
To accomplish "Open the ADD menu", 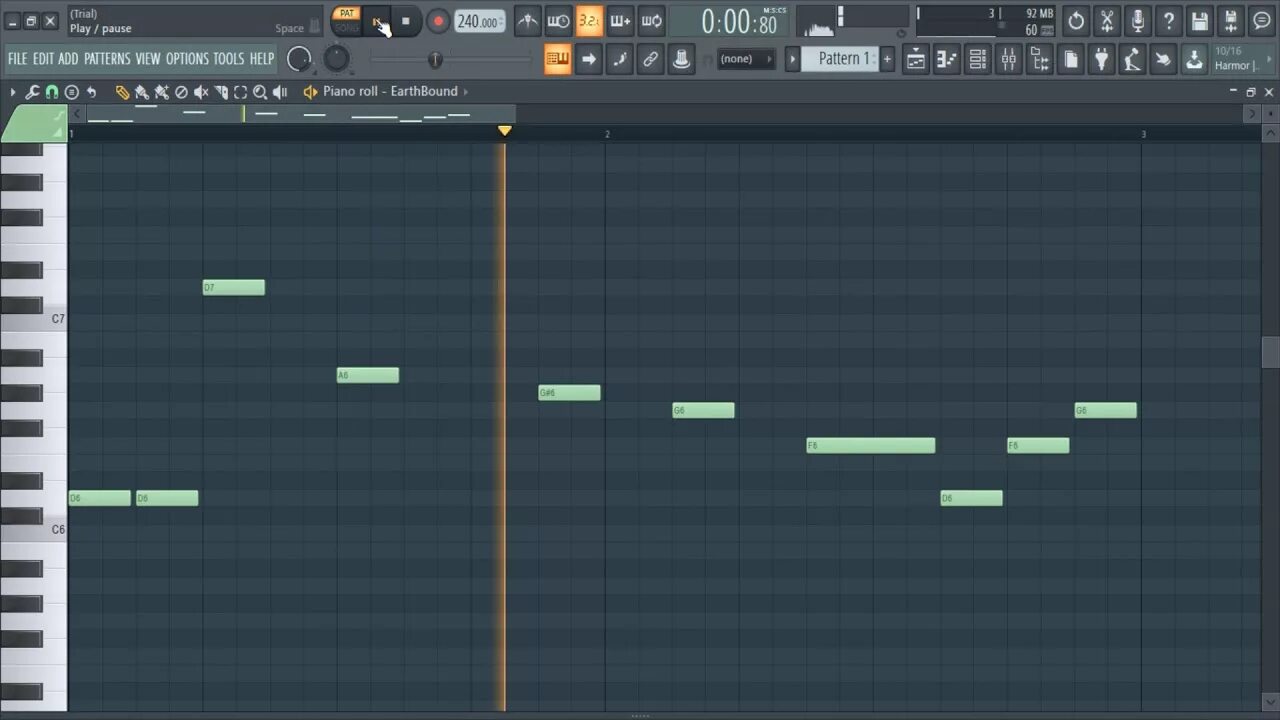I will click(68, 59).
